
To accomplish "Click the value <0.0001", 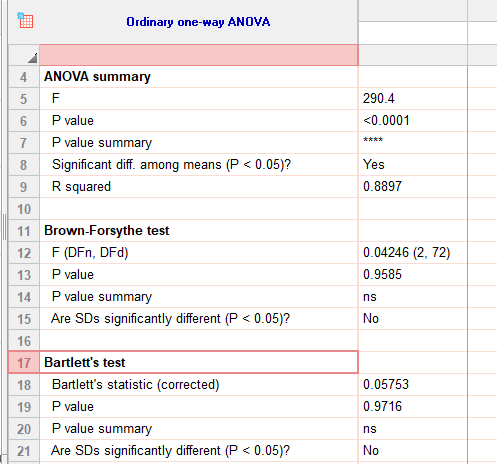I will (x=386, y=120).
